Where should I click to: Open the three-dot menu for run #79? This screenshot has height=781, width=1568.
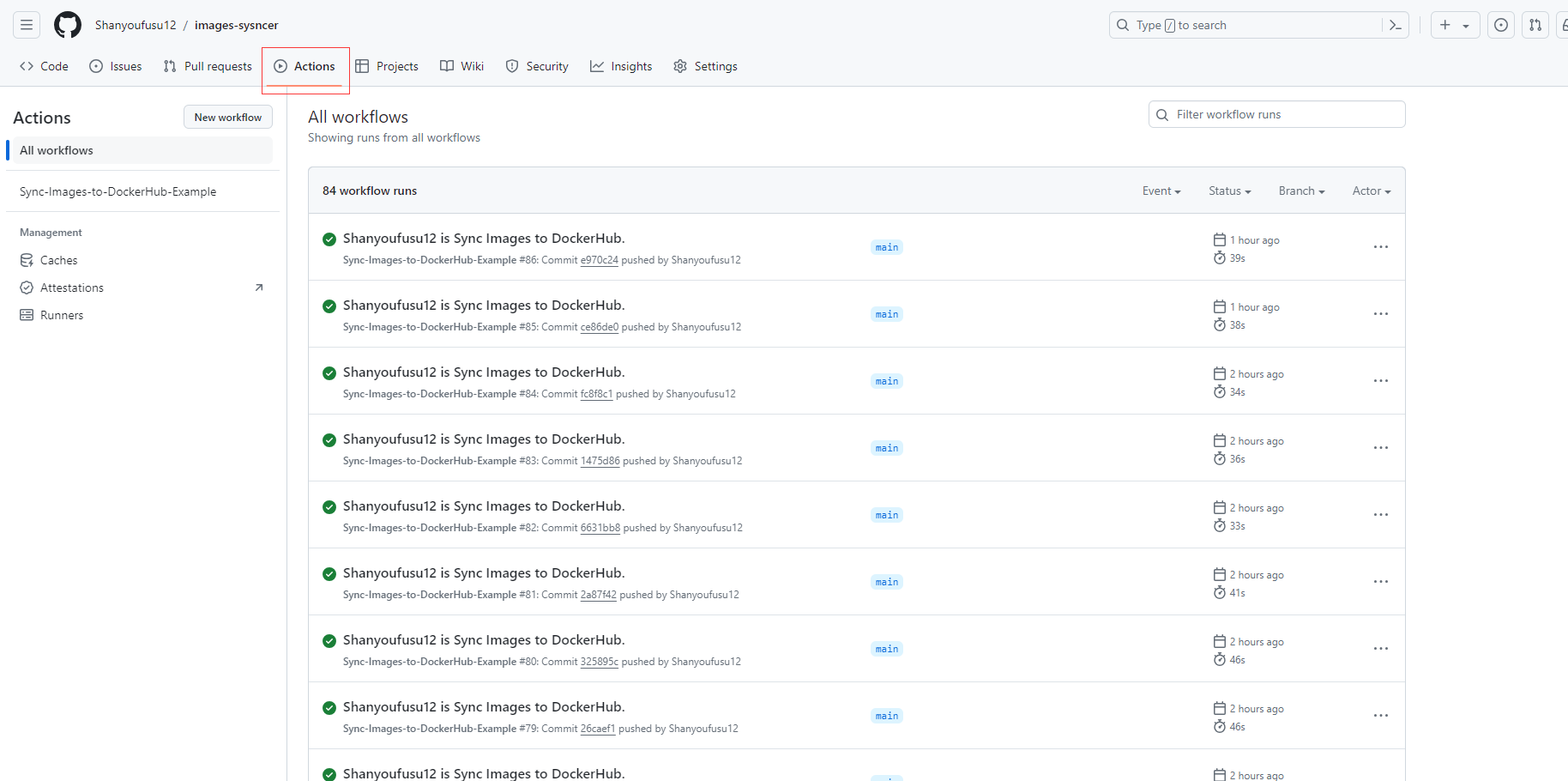pos(1381,716)
